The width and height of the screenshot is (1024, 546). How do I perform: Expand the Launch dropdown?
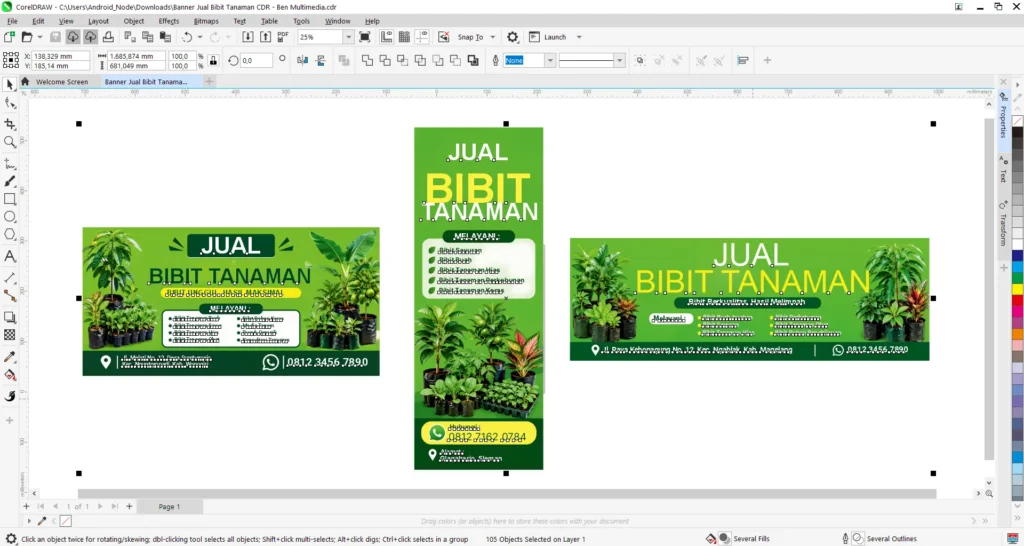coord(579,37)
